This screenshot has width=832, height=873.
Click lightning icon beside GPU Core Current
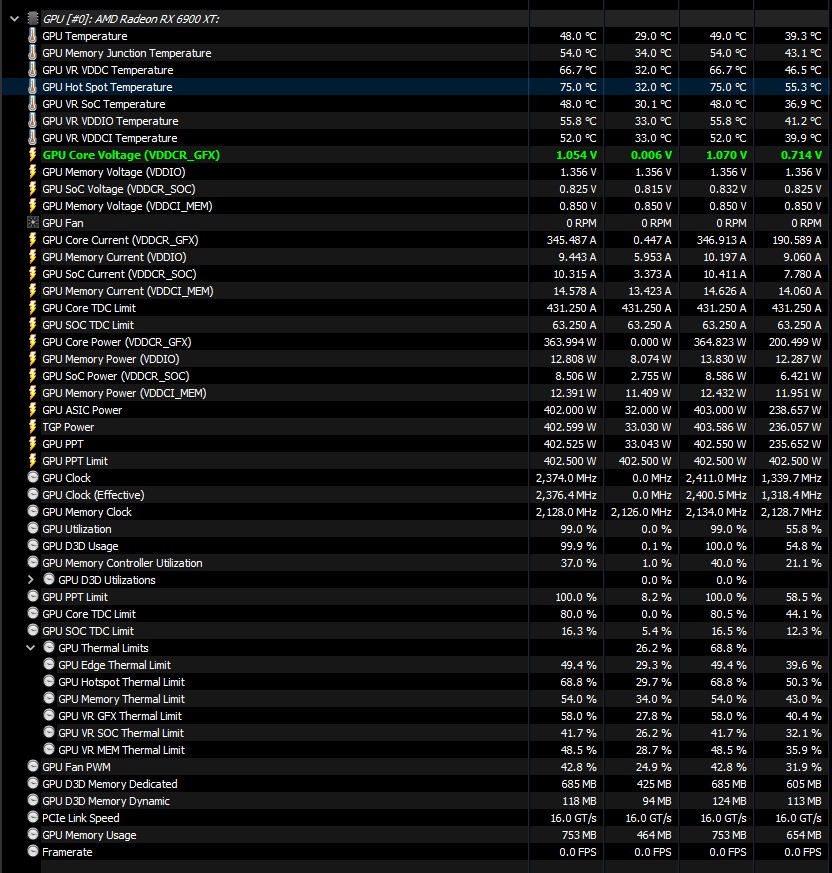click(x=32, y=240)
